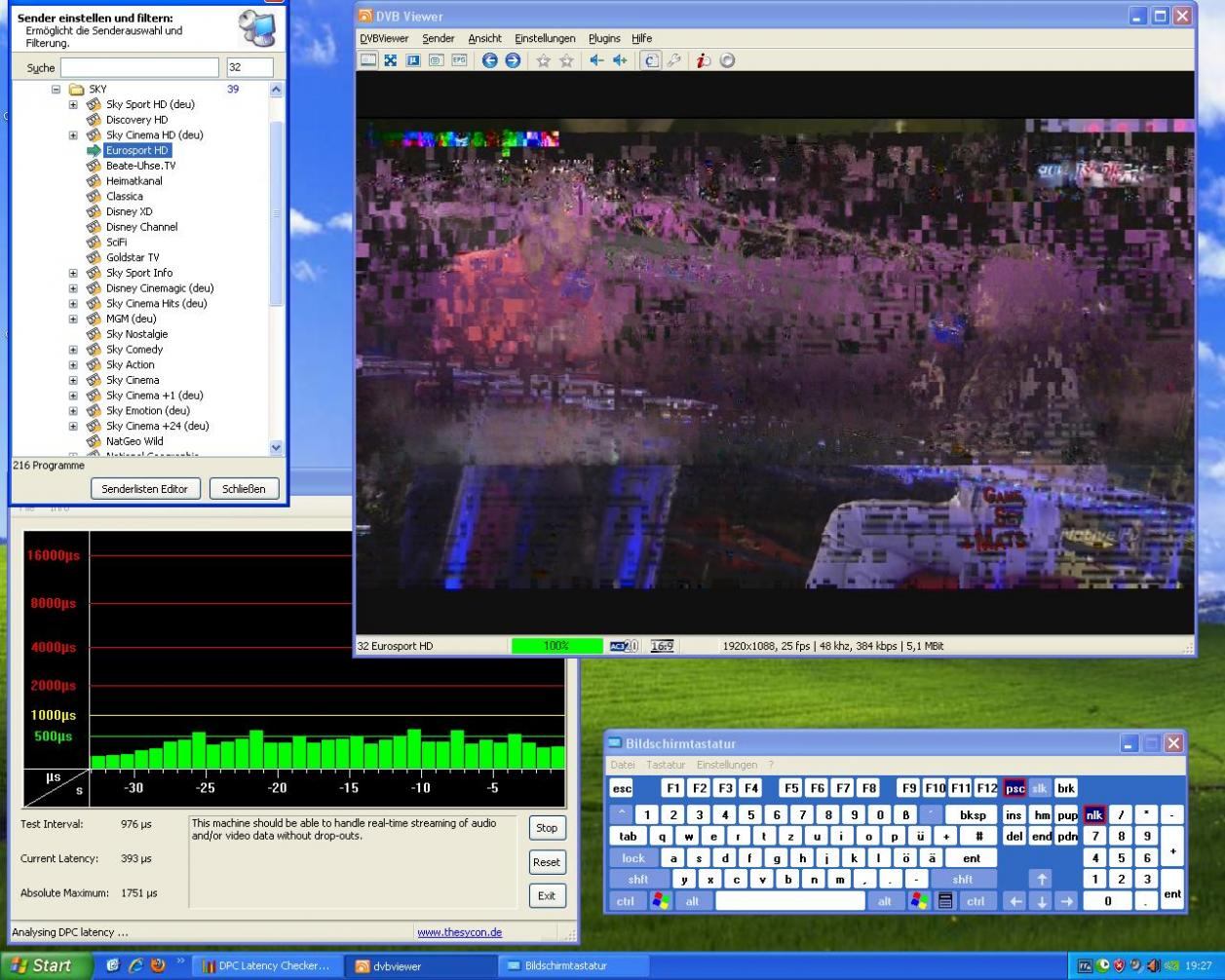This screenshot has width=1225, height=980.
Task: Go to previous channel with blue left arrow
Action: pos(490,60)
